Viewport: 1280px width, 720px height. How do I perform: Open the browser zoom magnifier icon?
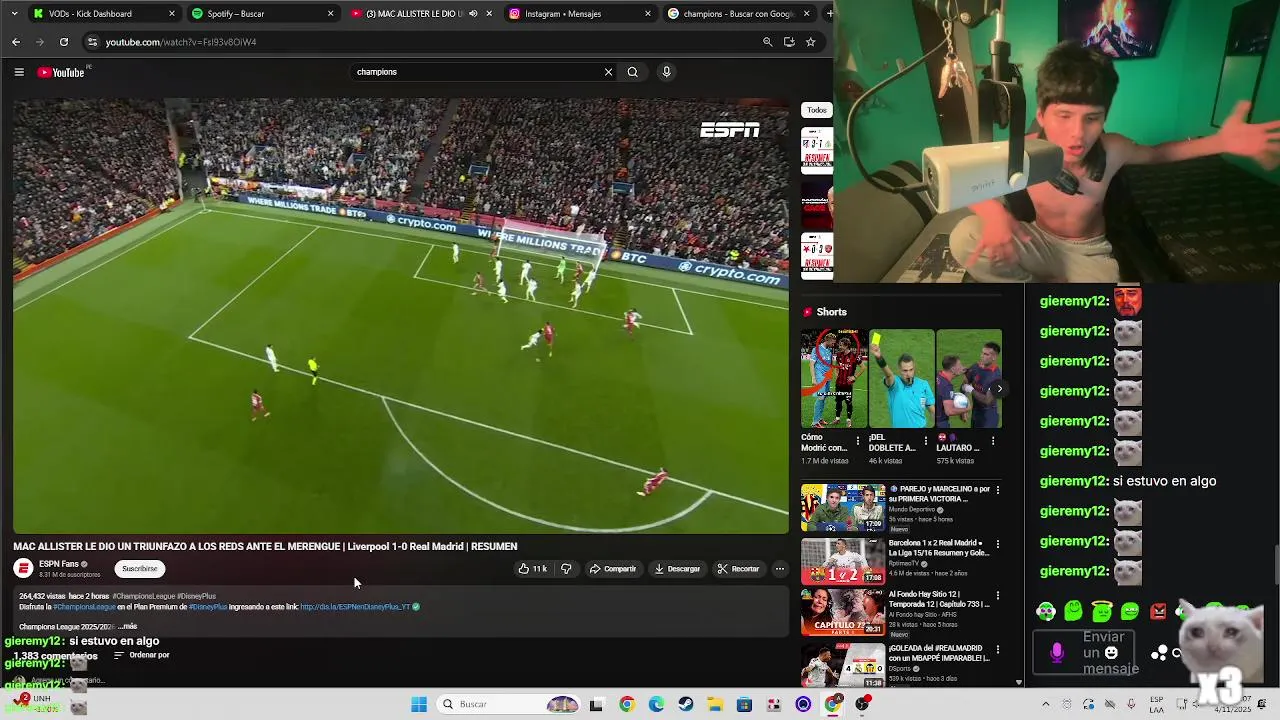(767, 42)
